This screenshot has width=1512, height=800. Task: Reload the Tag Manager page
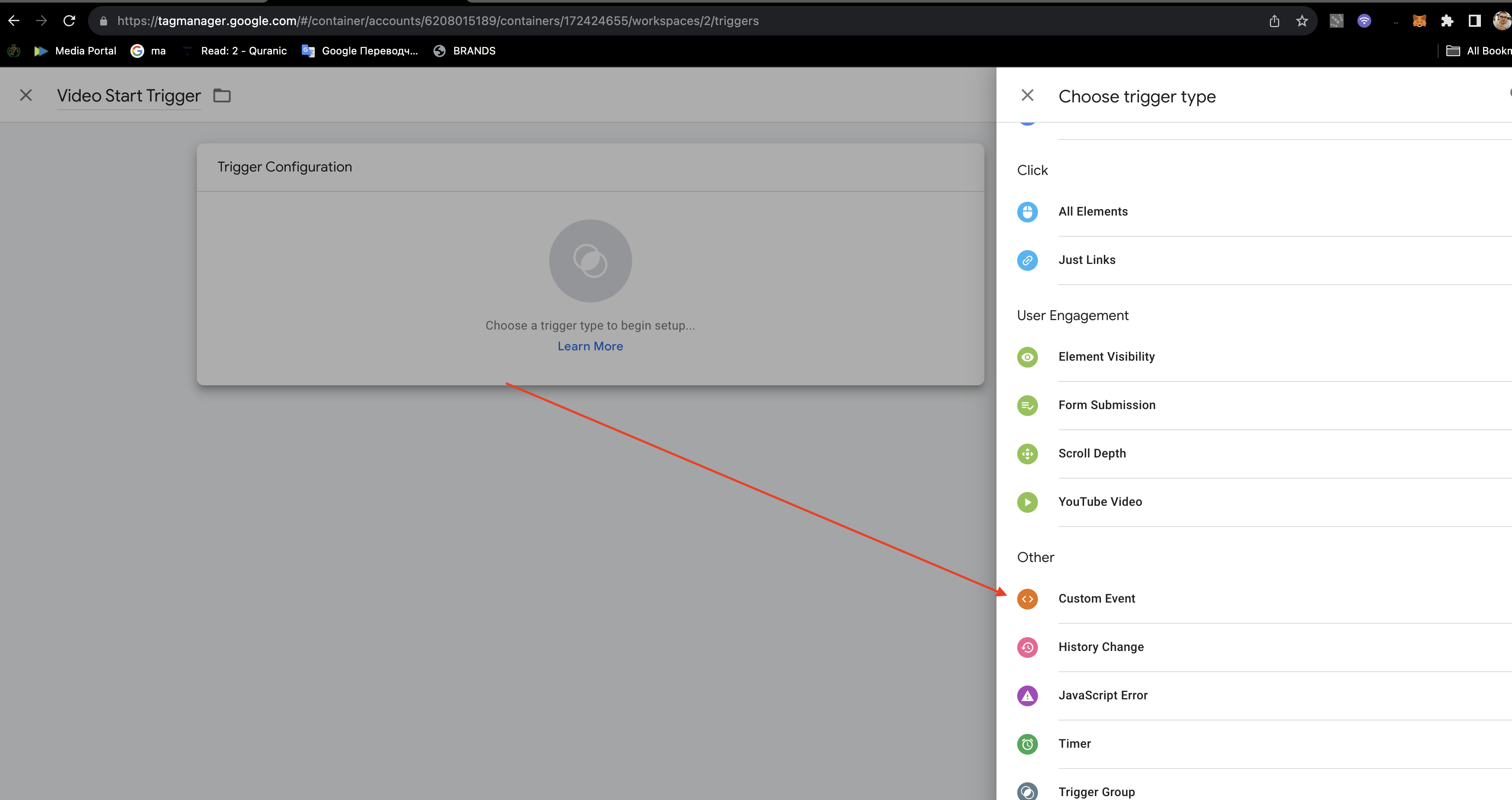[x=69, y=21]
